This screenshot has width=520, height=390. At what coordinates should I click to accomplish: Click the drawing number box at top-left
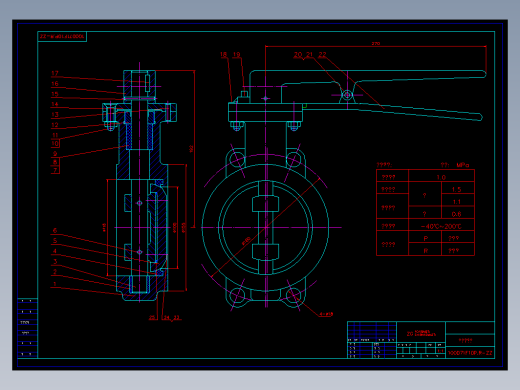point(62,36)
